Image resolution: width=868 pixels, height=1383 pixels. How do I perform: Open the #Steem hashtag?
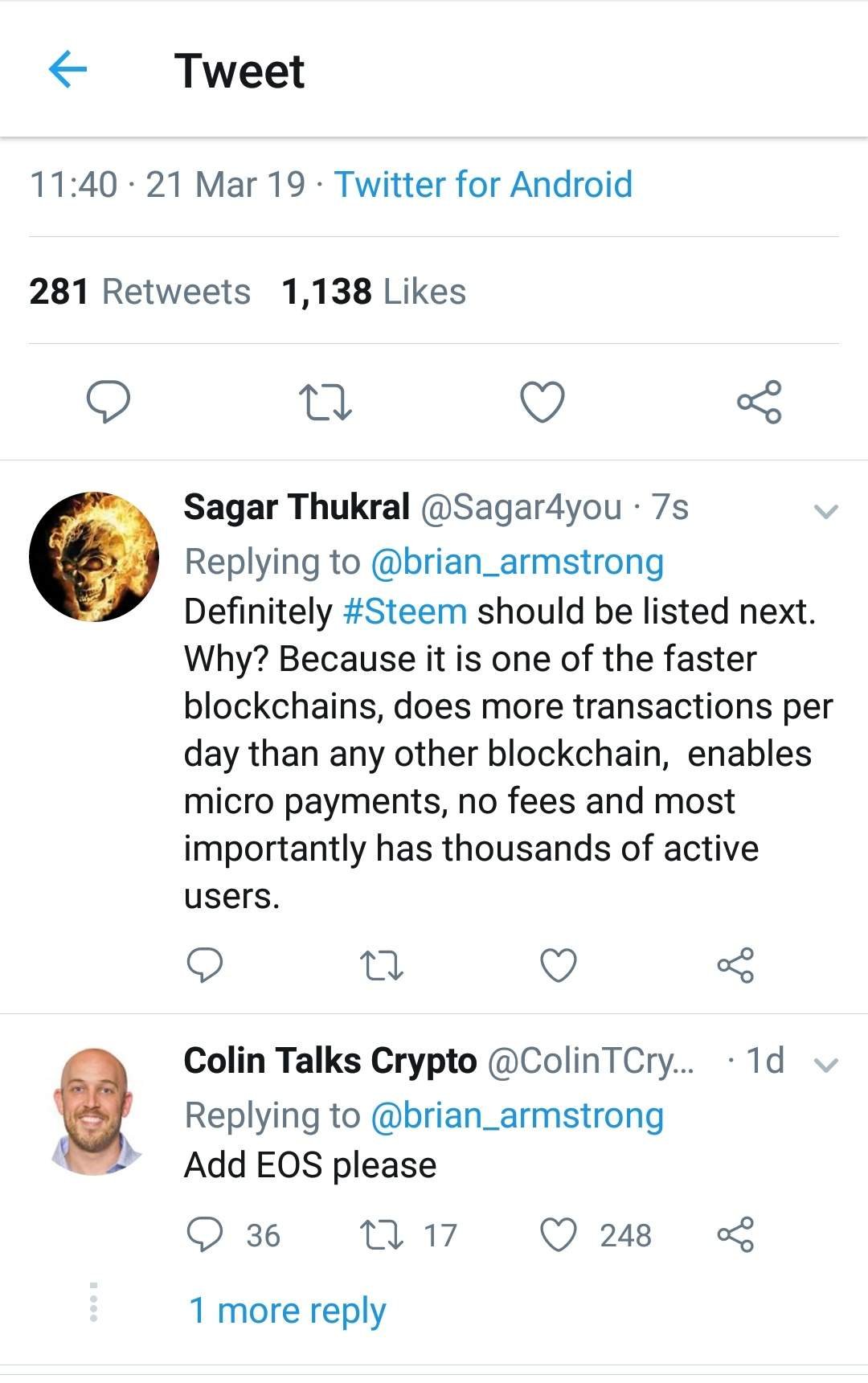click(x=405, y=612)
